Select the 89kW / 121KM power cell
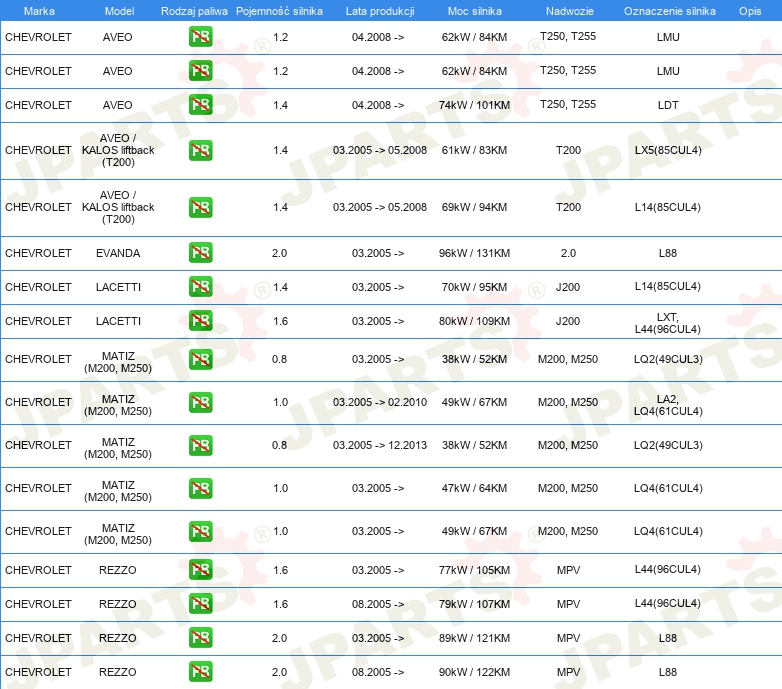Viewport: 782px width, 689px height. [x=474, y=638]
